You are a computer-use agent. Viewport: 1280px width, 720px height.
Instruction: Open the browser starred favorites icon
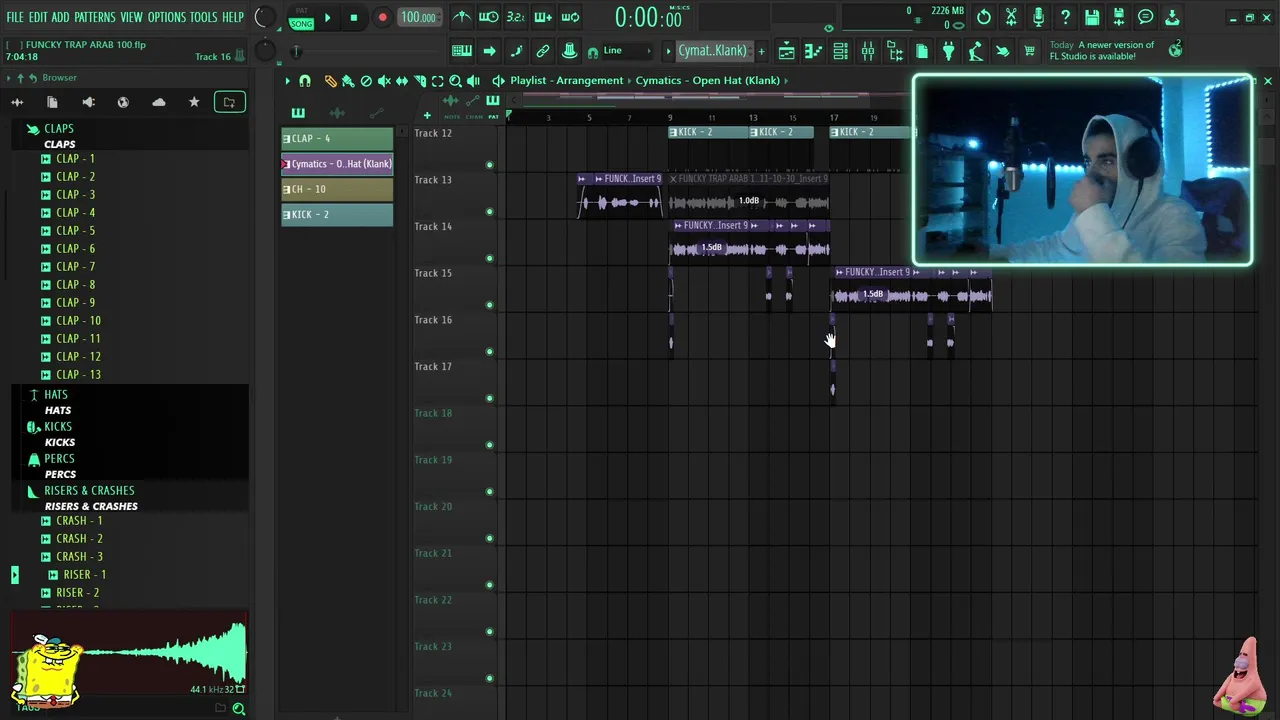pyautogui.click(x=194, y=102)
